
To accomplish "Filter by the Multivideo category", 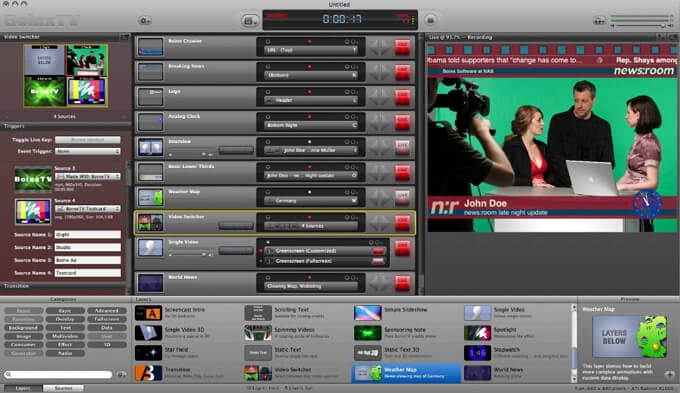I will [65, 336].
